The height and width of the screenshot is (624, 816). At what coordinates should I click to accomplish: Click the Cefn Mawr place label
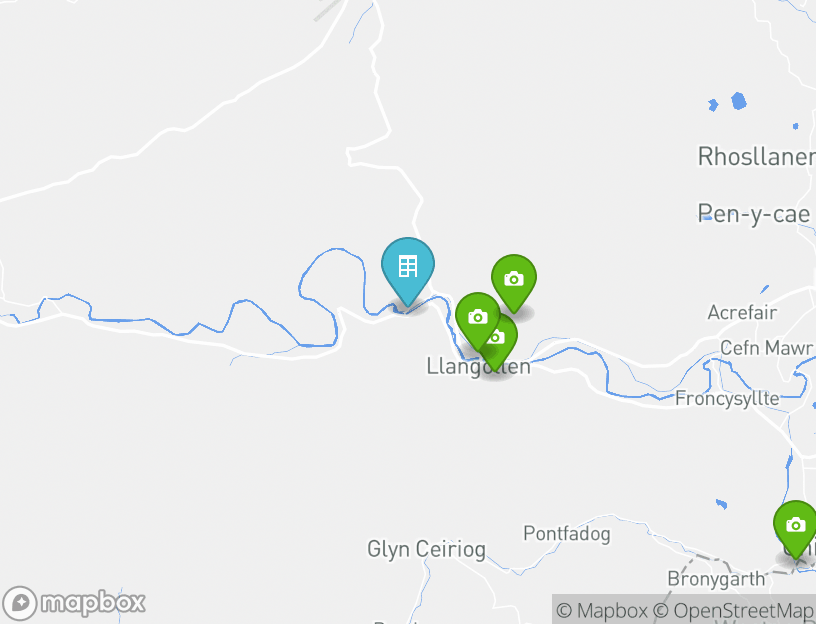tap(766, 348)
